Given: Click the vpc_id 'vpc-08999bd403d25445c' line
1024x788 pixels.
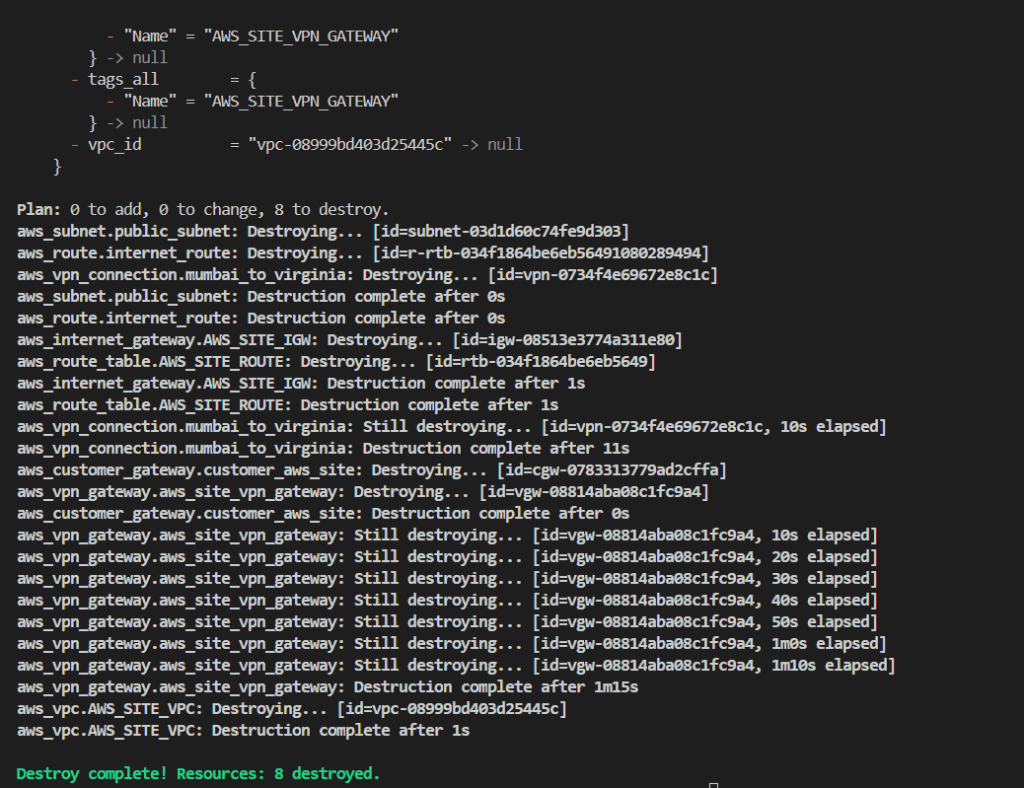Looking at the screenshot, I should pyautogui.click(x=296, y=145).
